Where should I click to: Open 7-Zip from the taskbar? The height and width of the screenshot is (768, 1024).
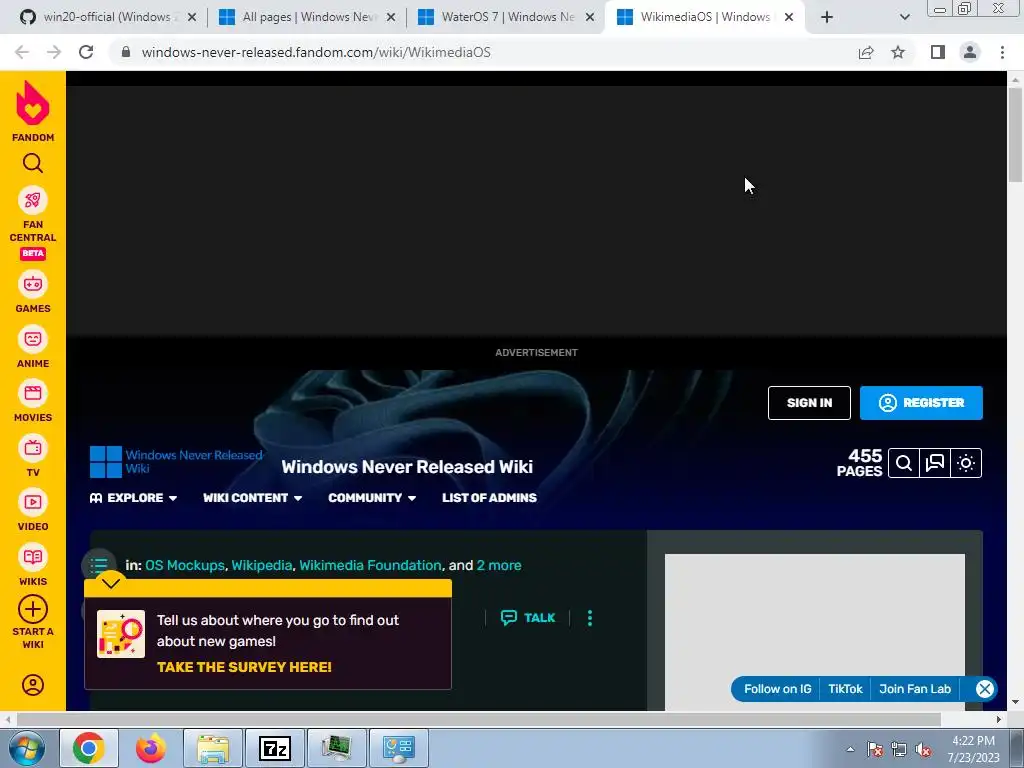tap(275, 748)
